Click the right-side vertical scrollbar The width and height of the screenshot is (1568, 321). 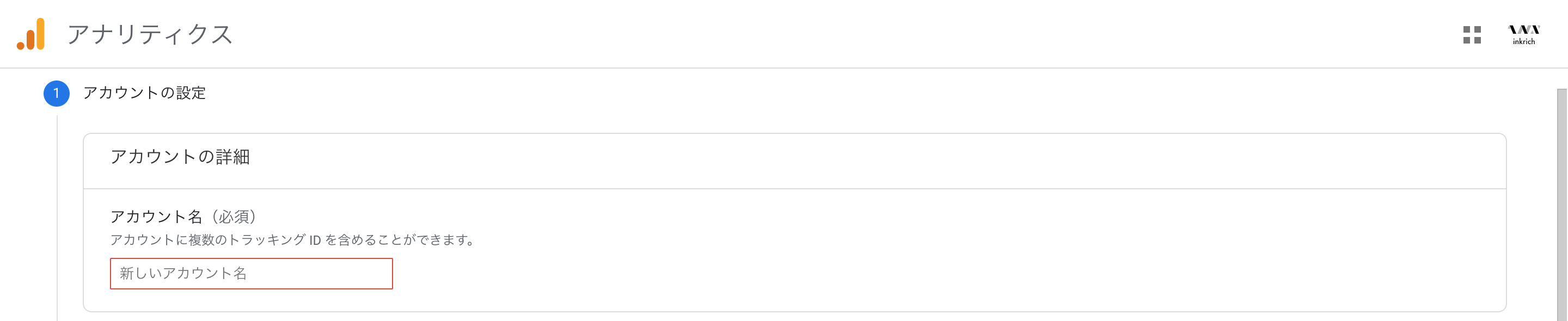coord(1562,205)
